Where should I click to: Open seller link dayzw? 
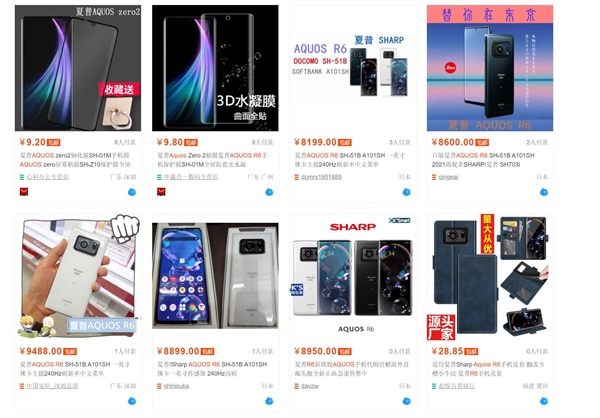309,386
